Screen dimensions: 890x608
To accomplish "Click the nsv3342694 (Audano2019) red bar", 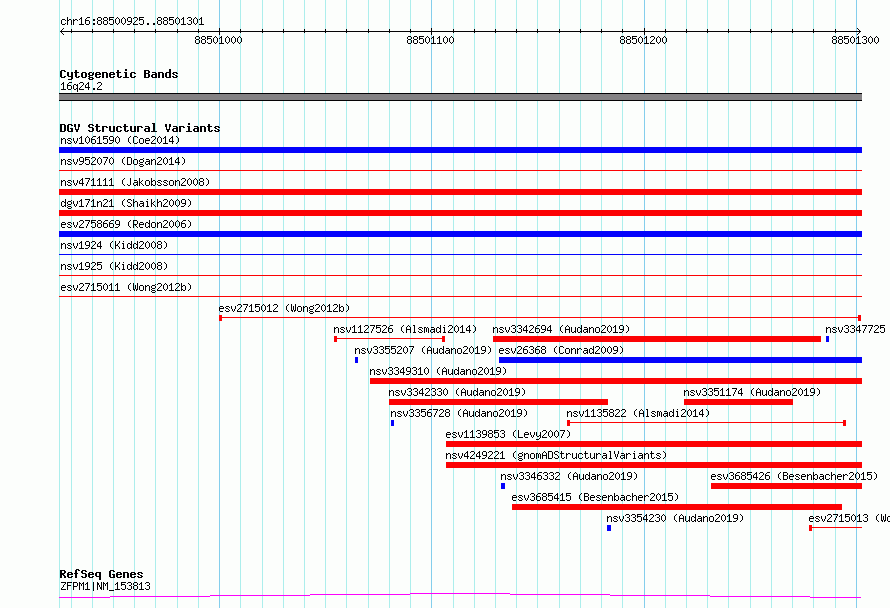I will coord(657,339).
